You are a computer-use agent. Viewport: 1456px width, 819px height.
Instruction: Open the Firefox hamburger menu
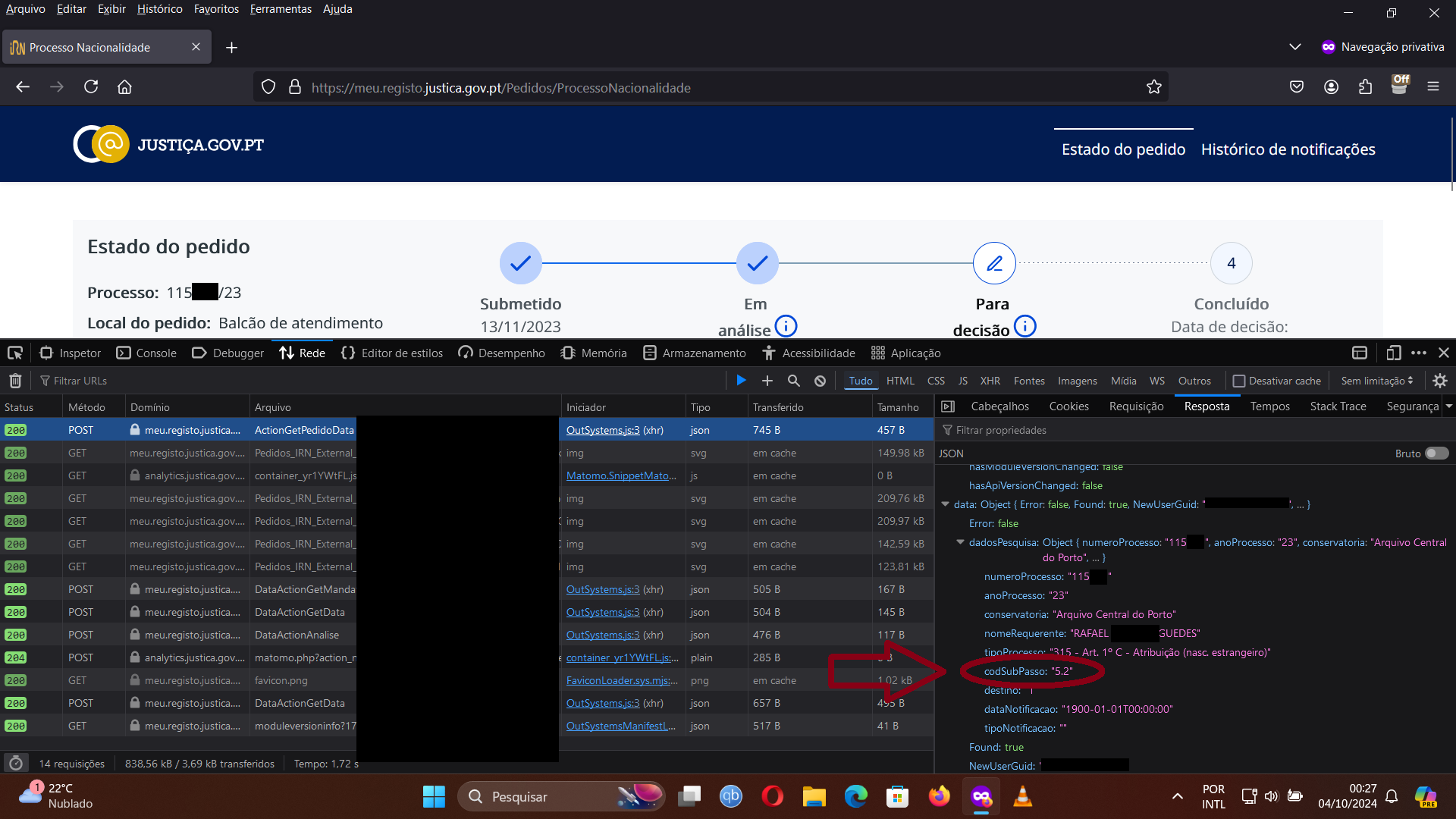[x=1433, y=87]
